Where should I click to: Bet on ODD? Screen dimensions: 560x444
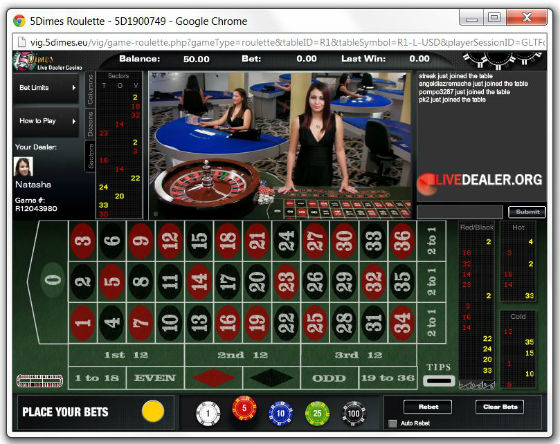[329, 378]
